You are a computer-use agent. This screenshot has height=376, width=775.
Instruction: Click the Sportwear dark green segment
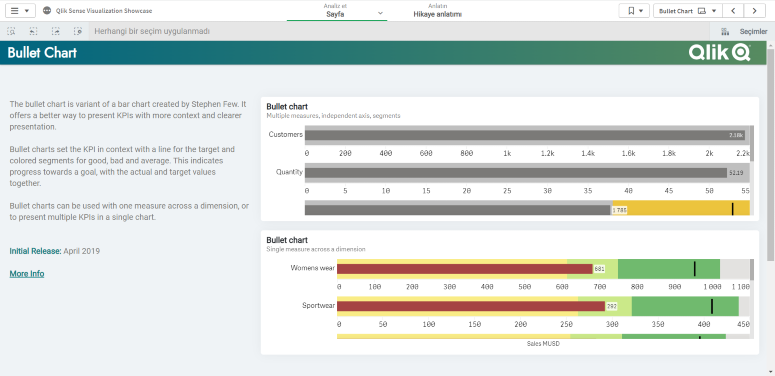(x=685, y=306)
